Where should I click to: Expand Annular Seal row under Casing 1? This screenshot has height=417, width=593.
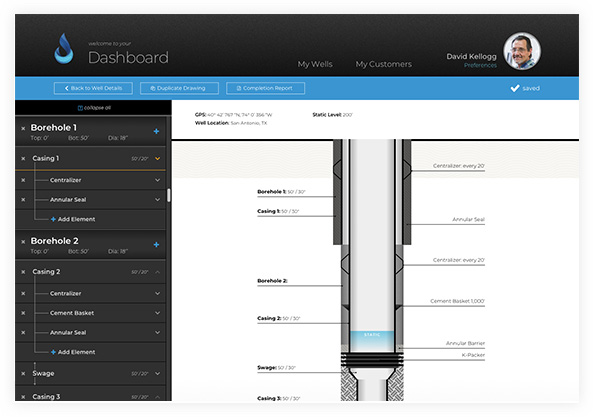pyautogui.click(x=157, y=200)
